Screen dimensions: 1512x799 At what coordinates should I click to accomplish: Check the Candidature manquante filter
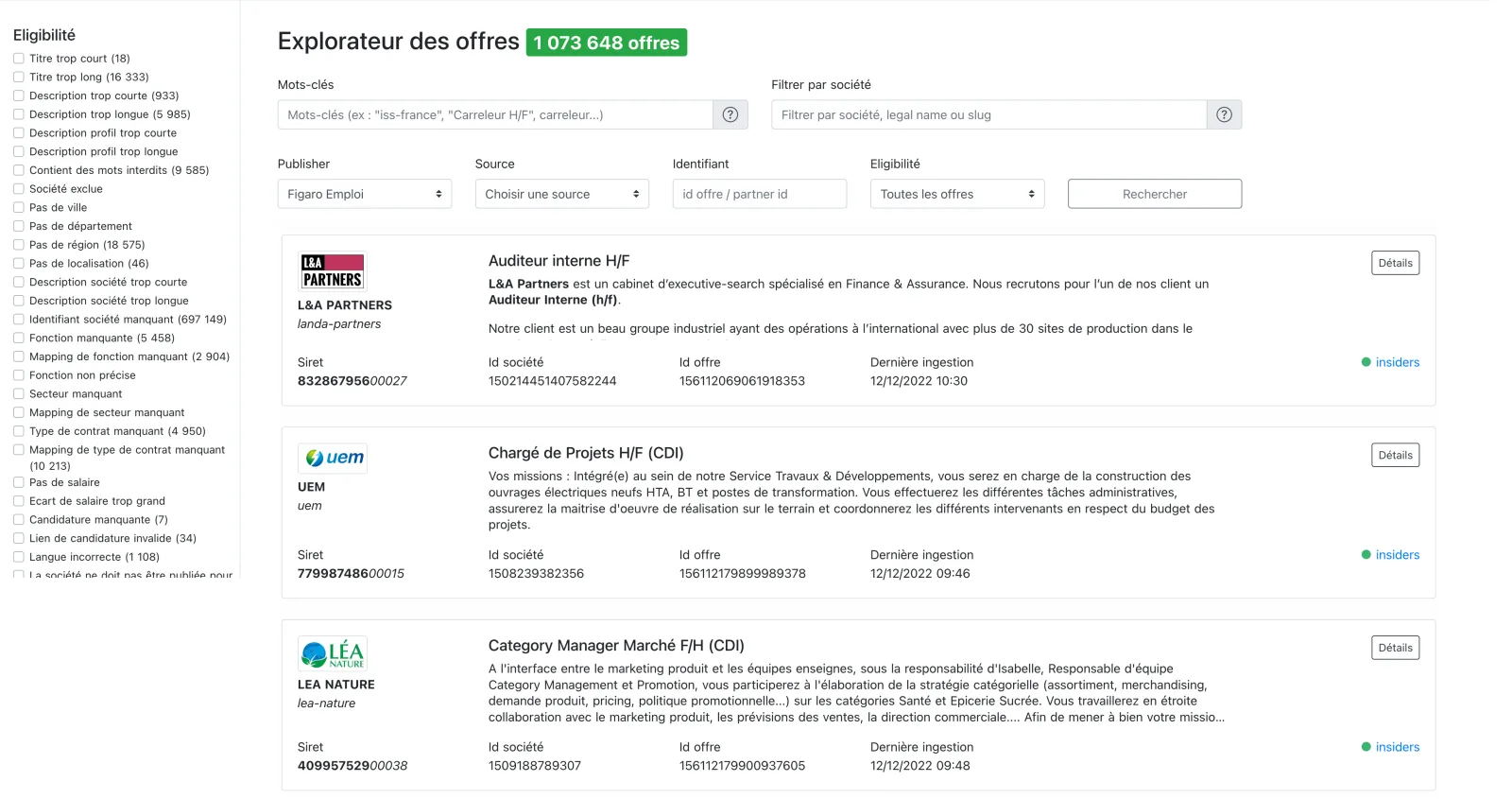[x=19, y=520]
